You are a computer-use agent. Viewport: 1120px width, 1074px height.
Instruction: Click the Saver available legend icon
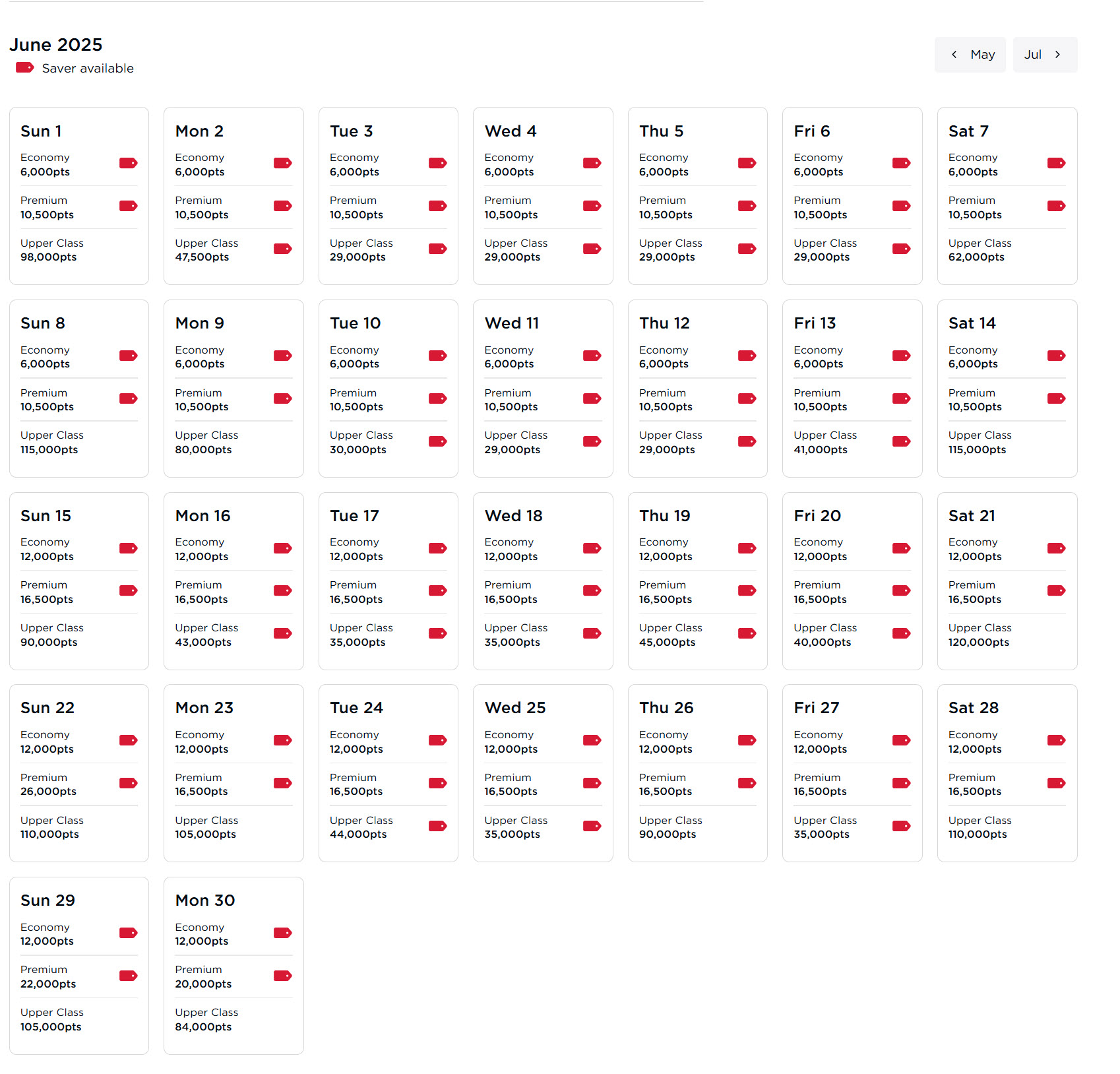pos(25,68)
